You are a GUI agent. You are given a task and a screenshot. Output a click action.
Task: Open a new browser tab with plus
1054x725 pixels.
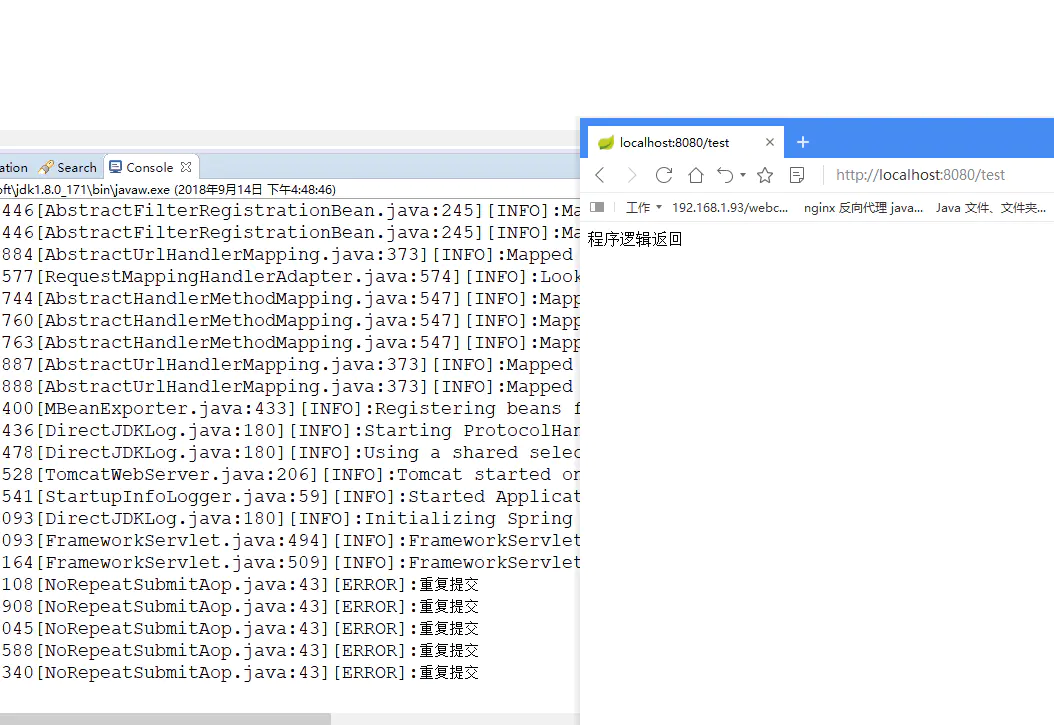tap(803, 142)
